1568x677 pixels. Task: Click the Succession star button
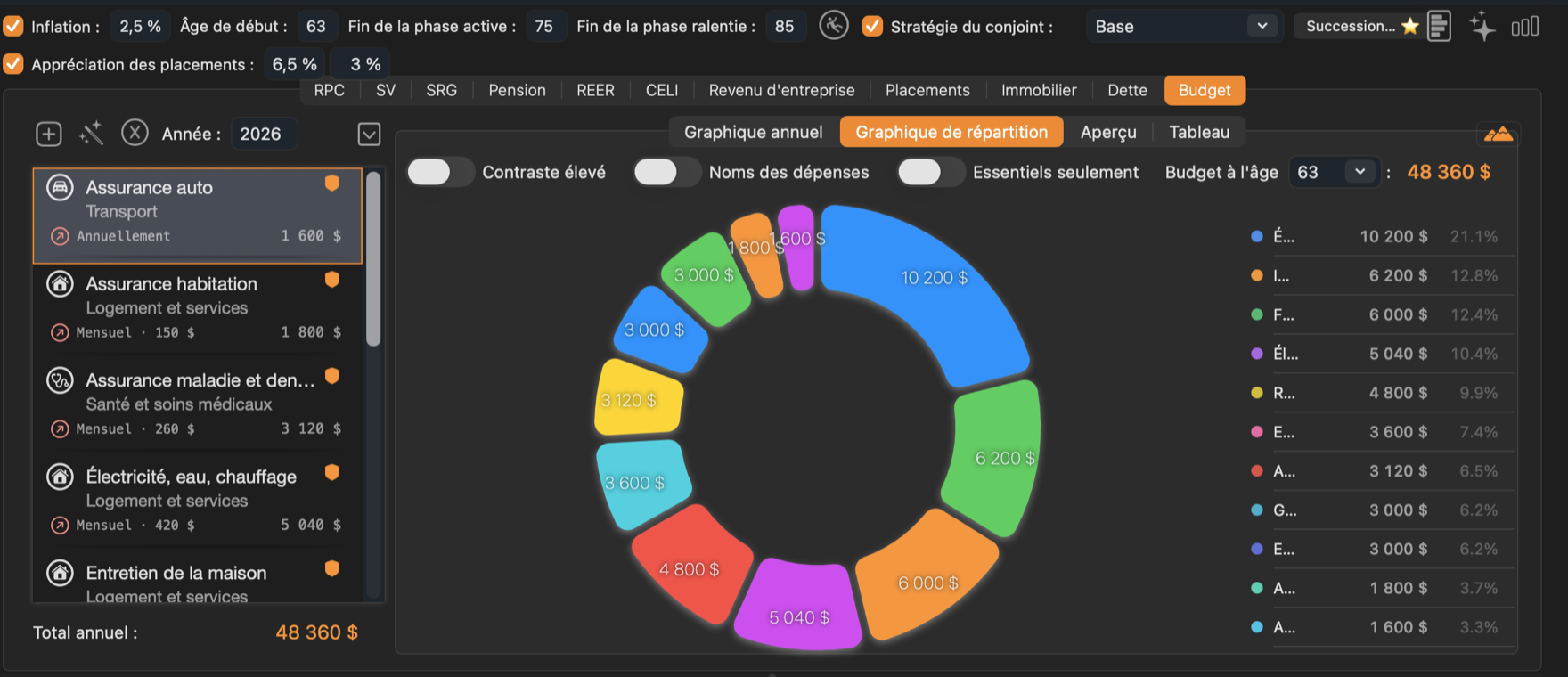click(1358, 26)
